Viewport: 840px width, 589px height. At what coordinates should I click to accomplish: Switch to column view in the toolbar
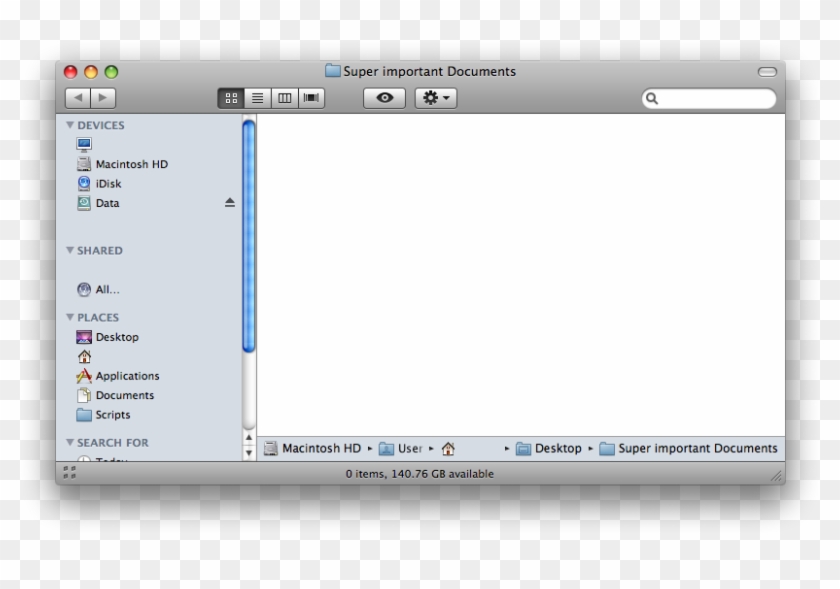tap(284, 97)
